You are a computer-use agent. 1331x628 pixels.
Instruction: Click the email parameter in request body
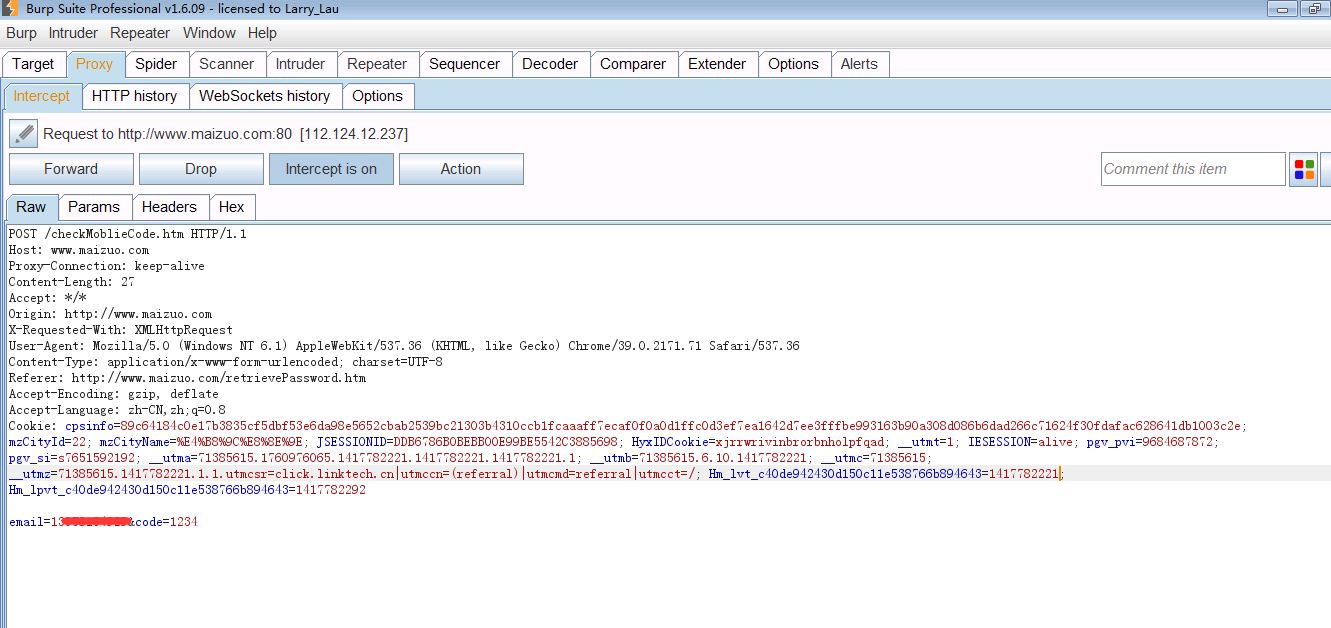70,522
